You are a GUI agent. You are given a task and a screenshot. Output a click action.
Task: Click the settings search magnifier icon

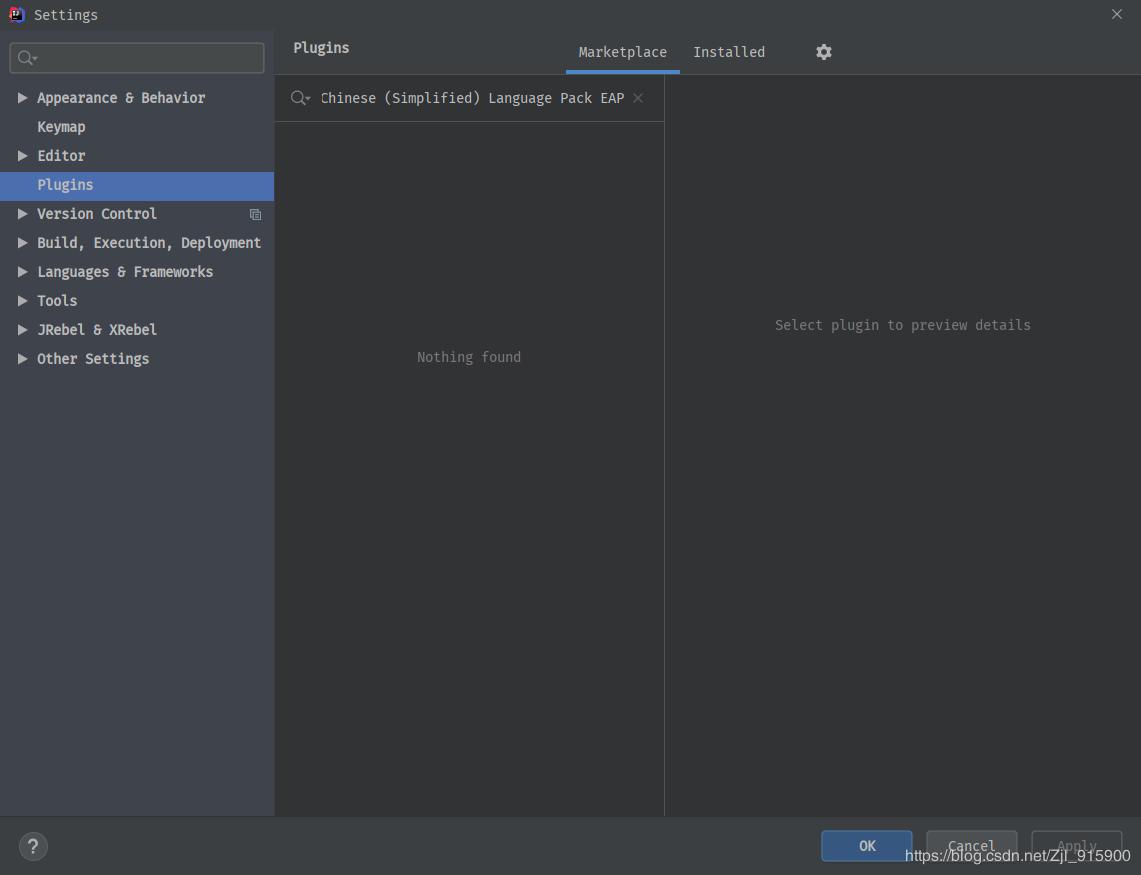(x=27, y=58)
